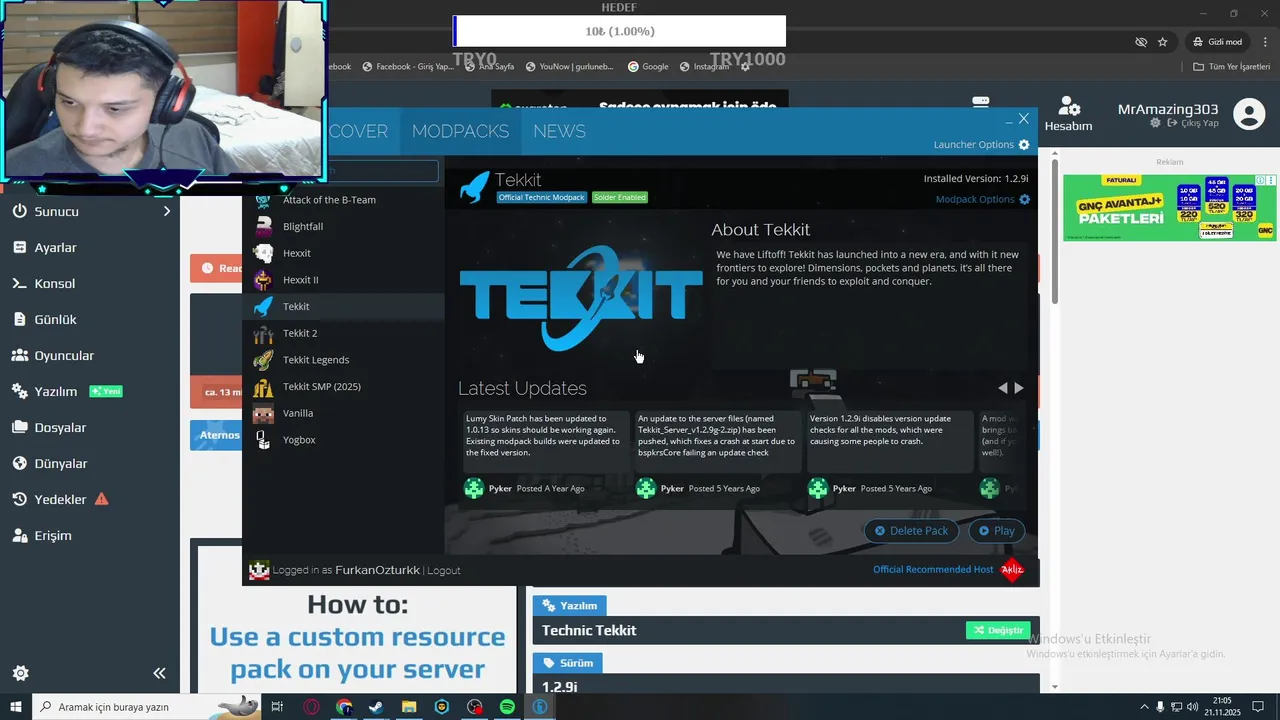Open Technic Launcher from taskbar
Viewport: 1280px width, 720px height.
click(x=540, y=707)
